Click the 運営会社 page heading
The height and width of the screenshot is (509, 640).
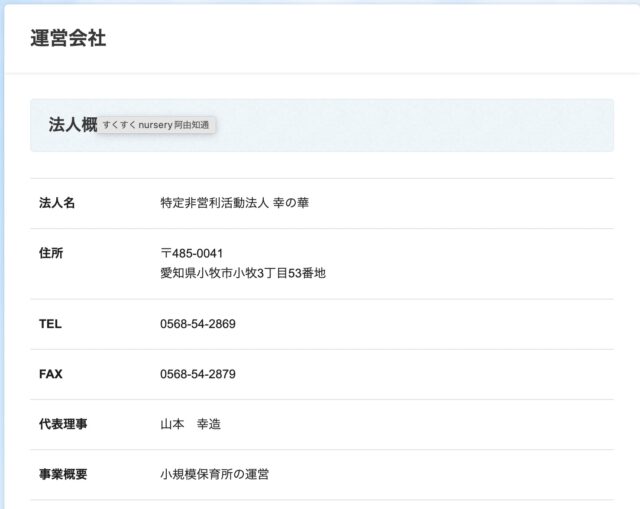click(68, 38)
